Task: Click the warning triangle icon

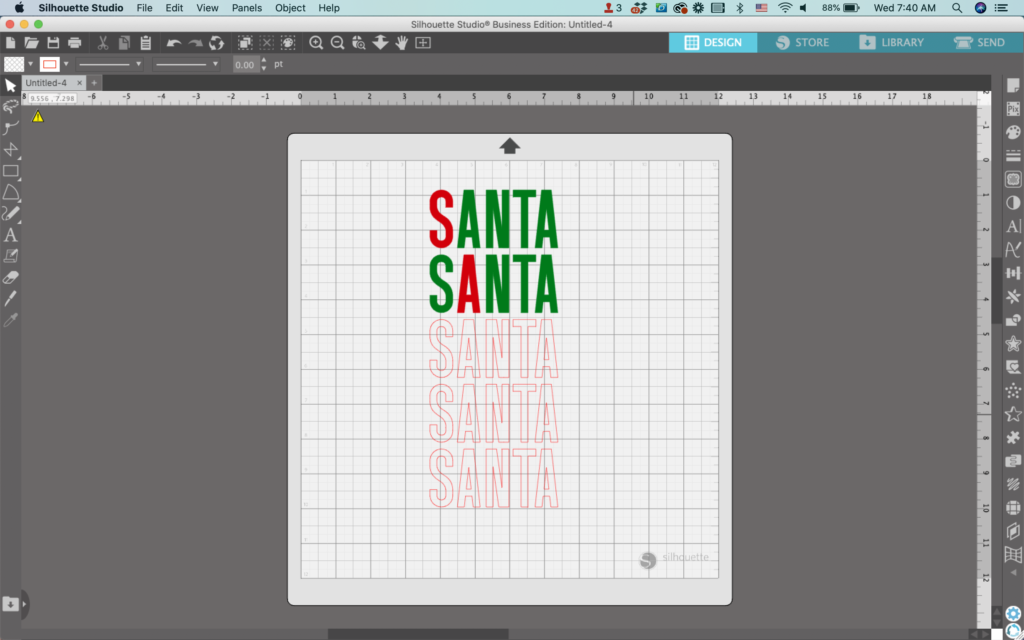Action: (x=38, y=117)
